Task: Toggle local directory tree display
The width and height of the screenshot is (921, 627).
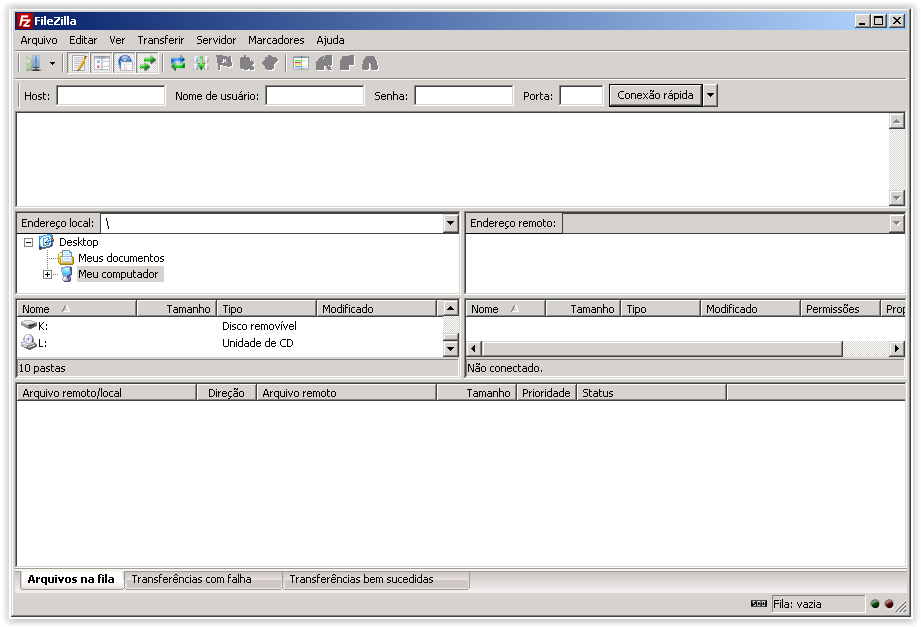Action: click(x=102, y=63)
